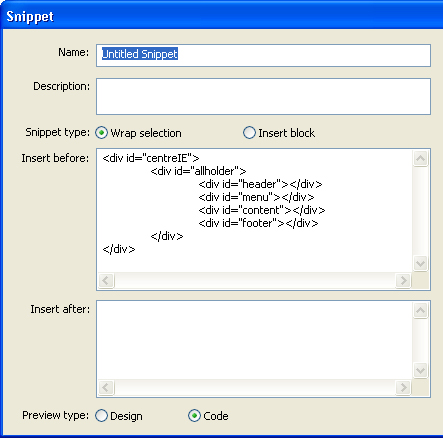Click inside the Insert after code box

(255, 340)
